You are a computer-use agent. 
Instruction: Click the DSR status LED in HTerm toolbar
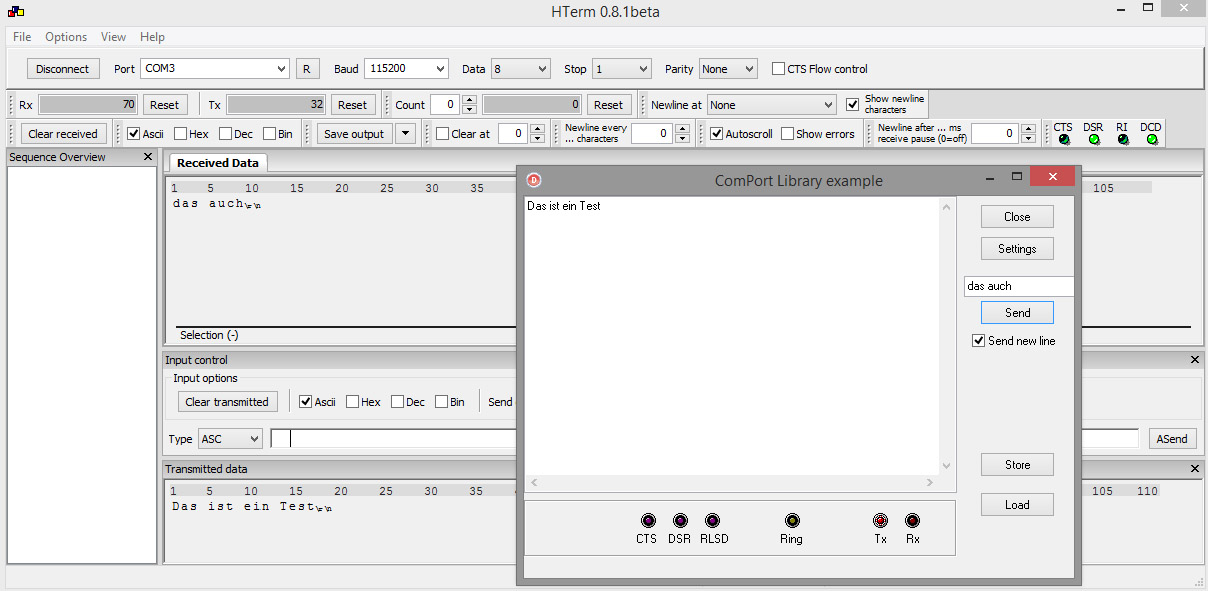coord(1094,140)
